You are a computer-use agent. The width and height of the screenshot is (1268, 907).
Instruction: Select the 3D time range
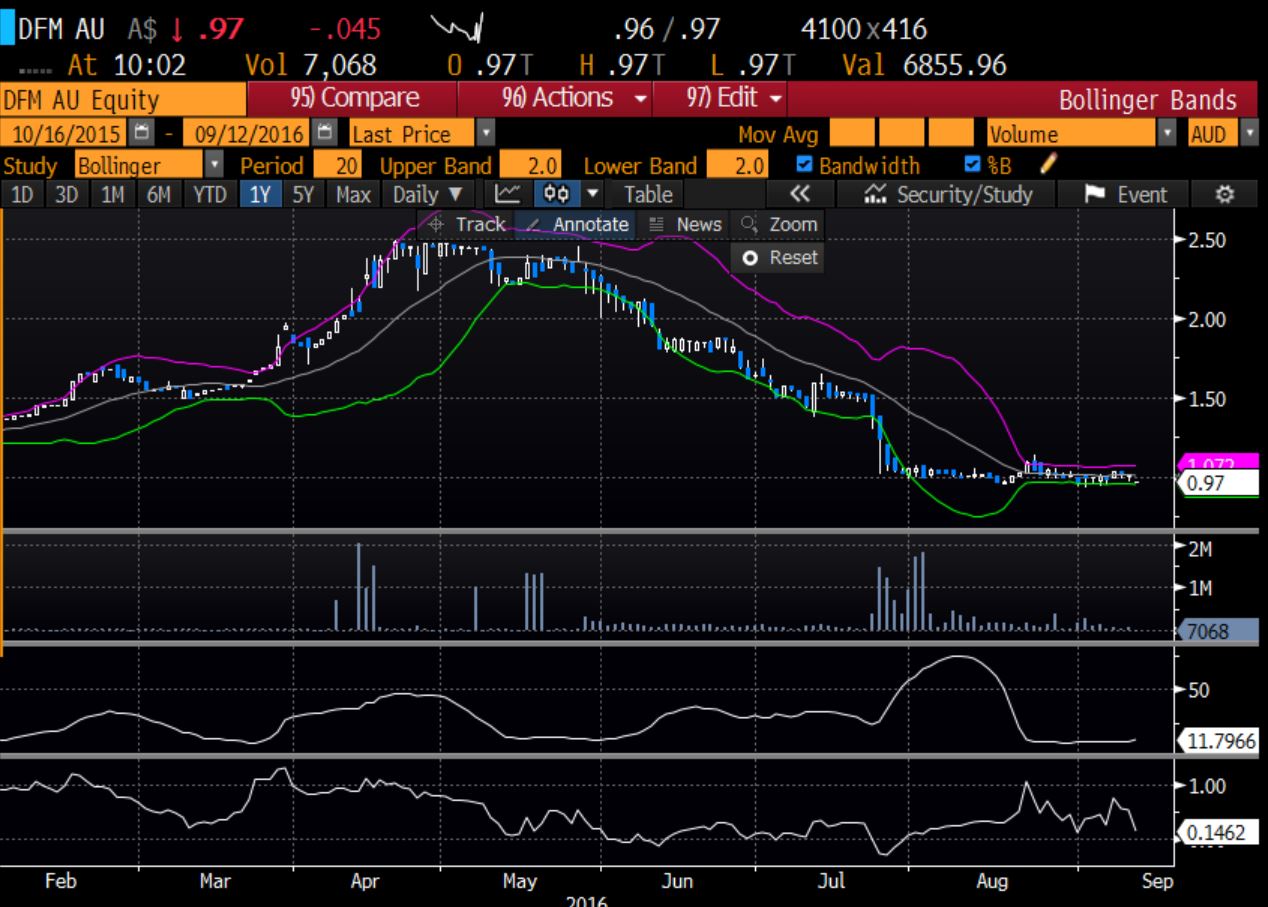click(x=66, y=194)
